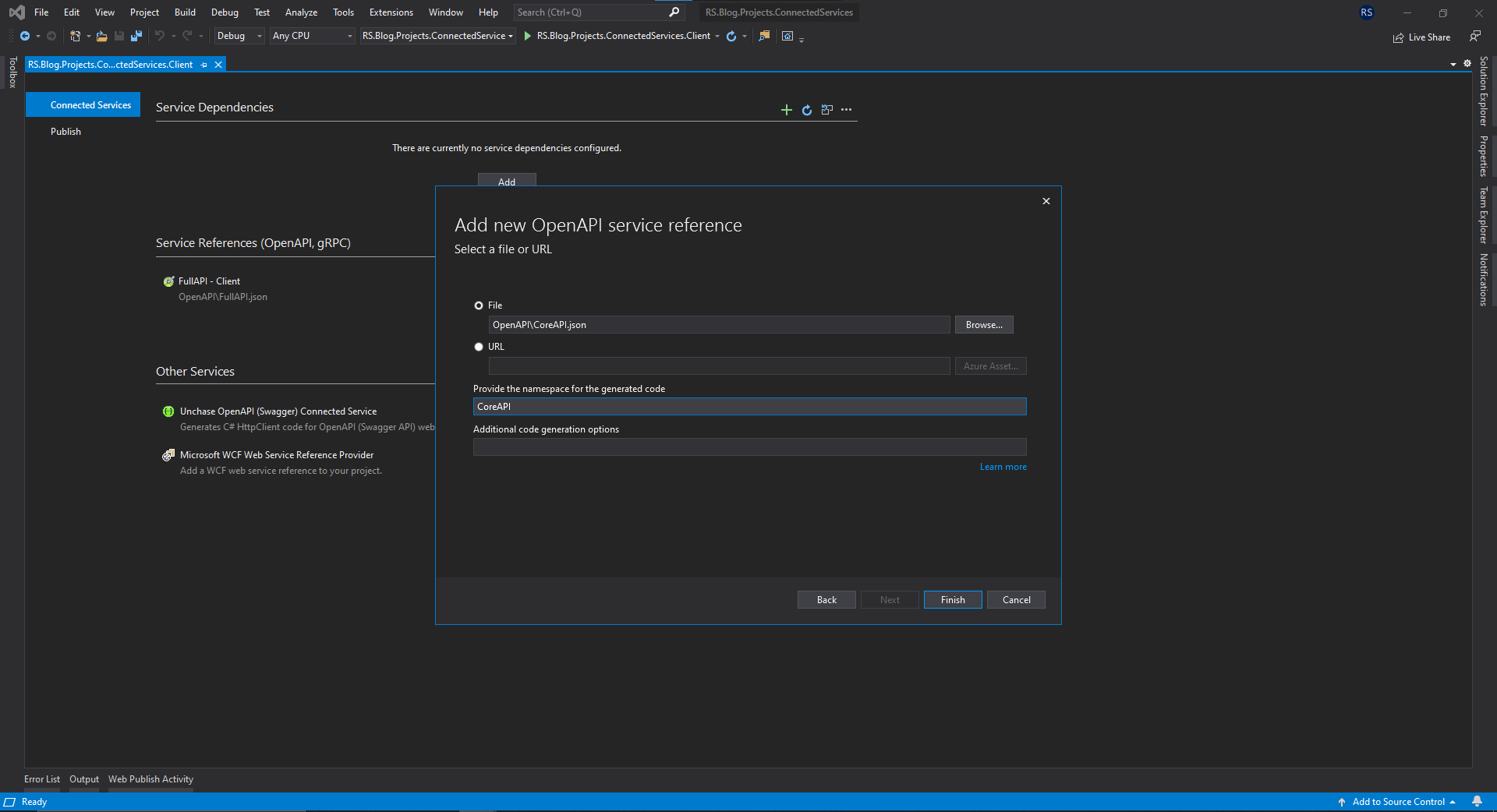Select the Connected Services tab

tap(83, 105)
